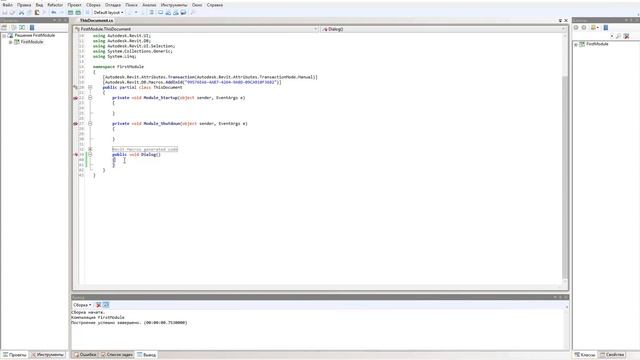
Task: Switch to the Инструменты tab at bottom left
Action: (x=48, y=355)
